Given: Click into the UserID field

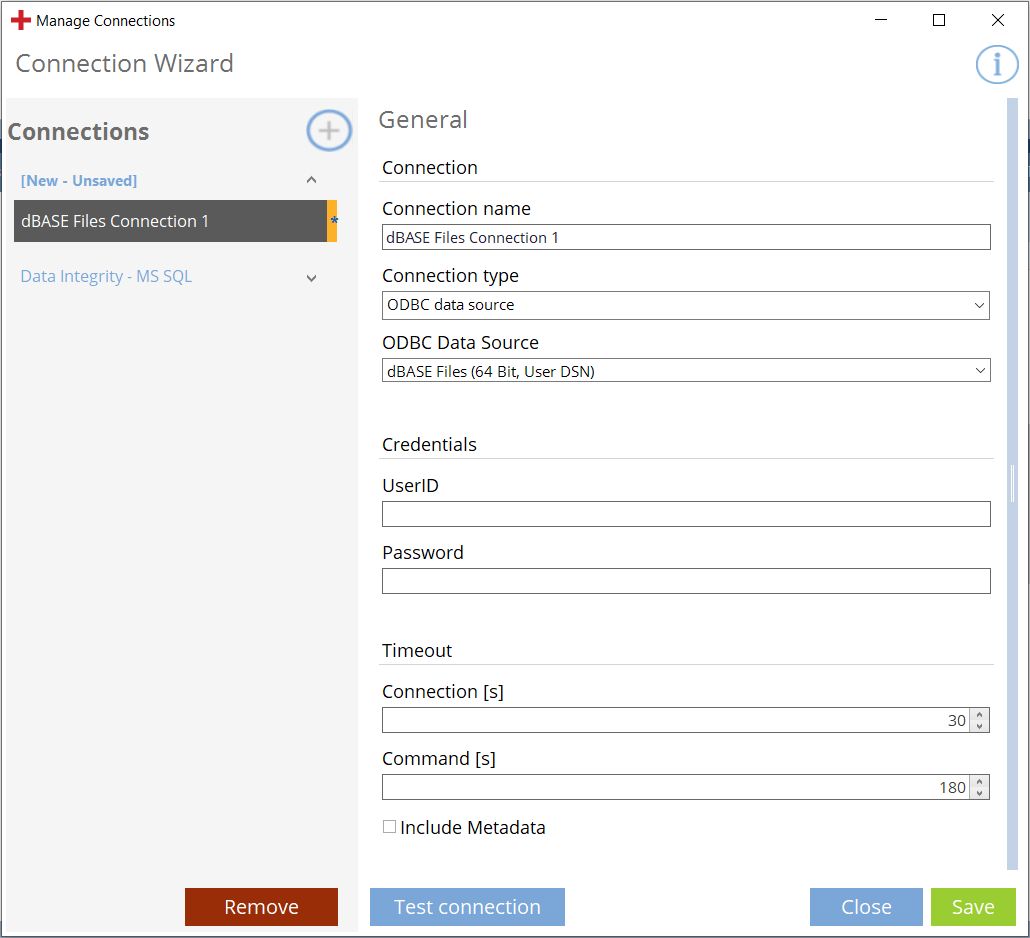Looking at the screenshot, I should point(685,514).
